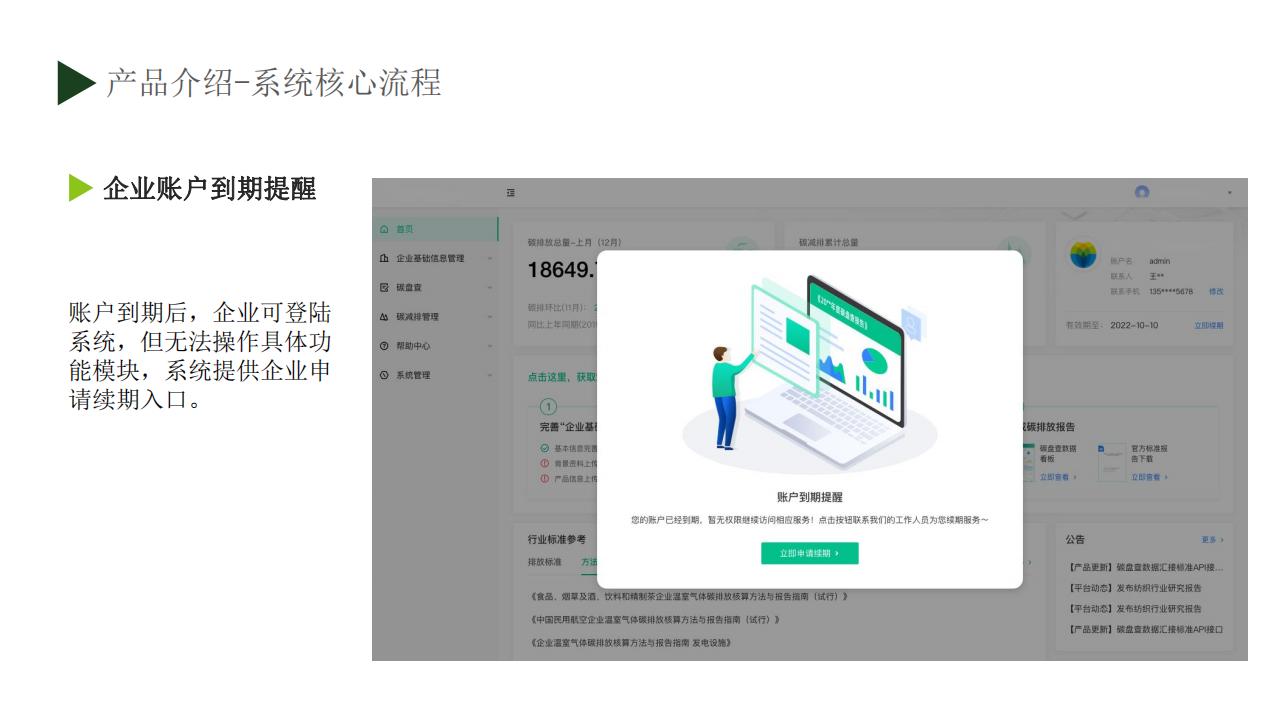Viewport: 1280px width, 720px height.
Task: Open the first 发布纺织行业研究报告 announcement
Action: point(1135,588)
